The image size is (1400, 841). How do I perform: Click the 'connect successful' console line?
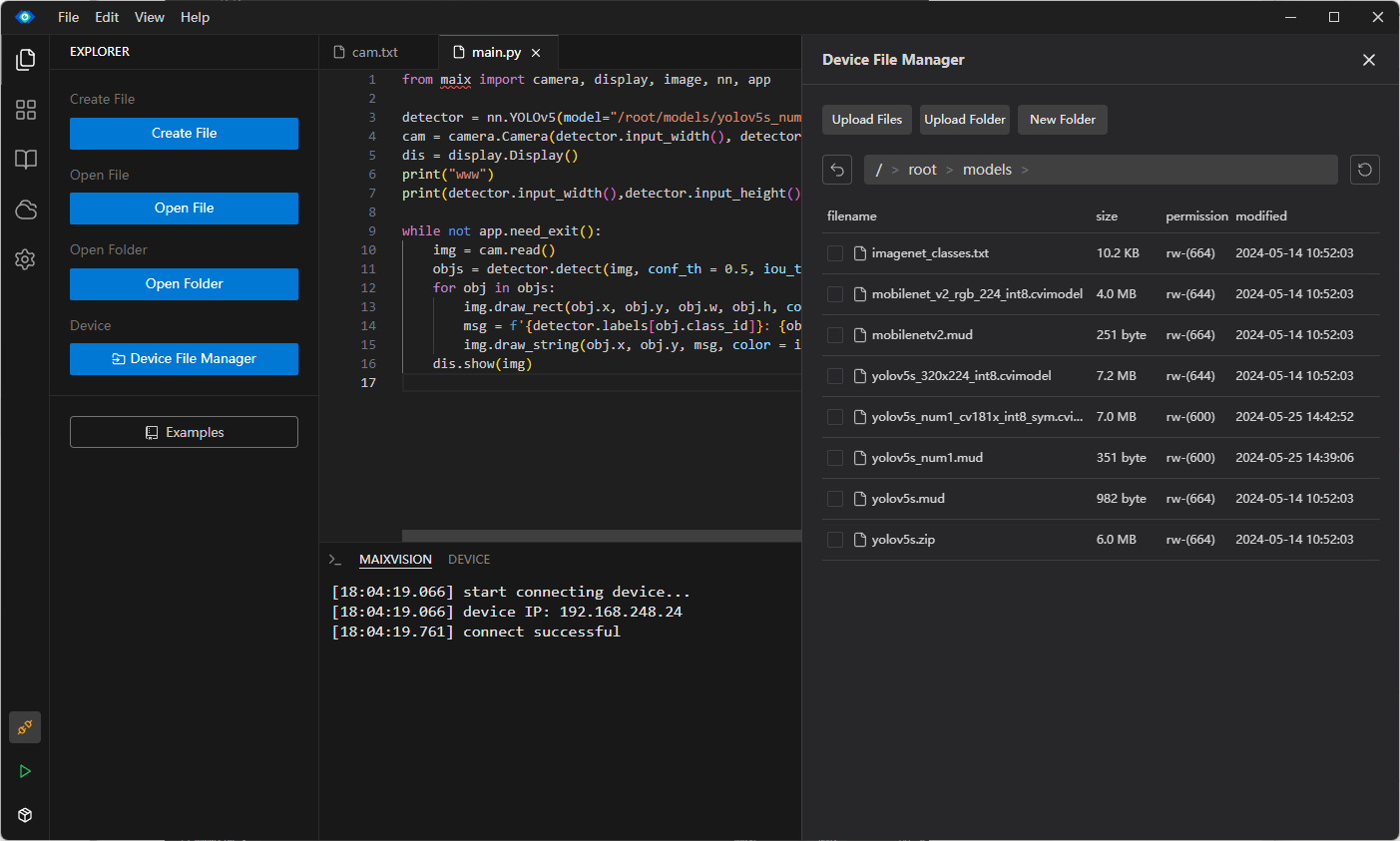pyautogui.click(x=476, y=631)
